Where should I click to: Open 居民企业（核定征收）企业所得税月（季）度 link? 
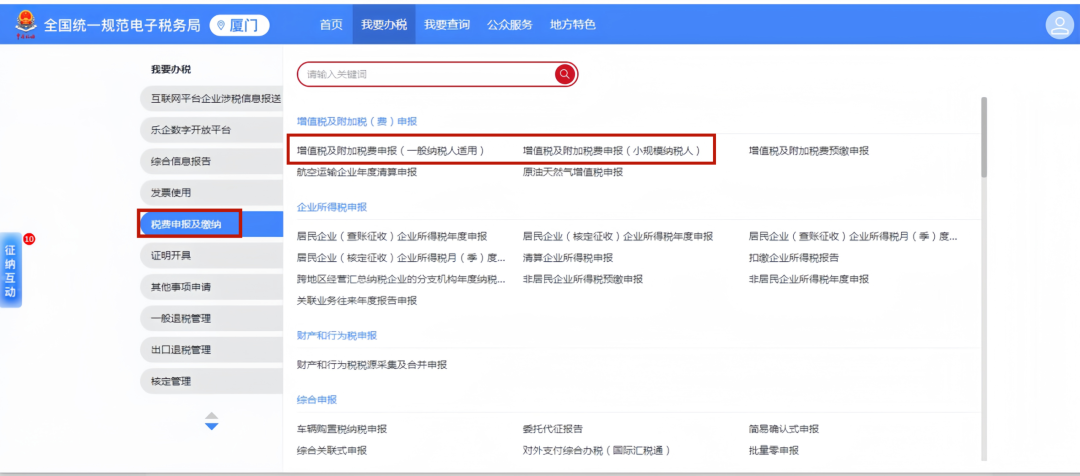(x=401, y=258)
